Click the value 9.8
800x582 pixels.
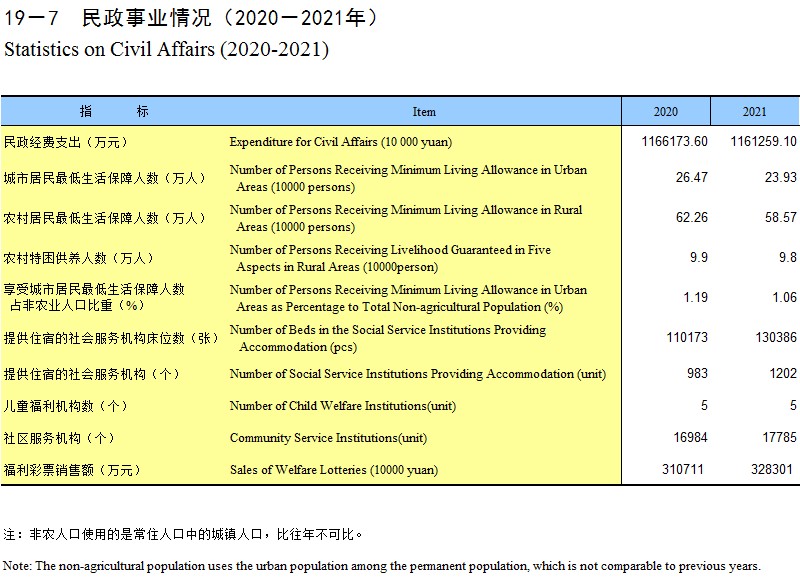(x=788, y=257)
